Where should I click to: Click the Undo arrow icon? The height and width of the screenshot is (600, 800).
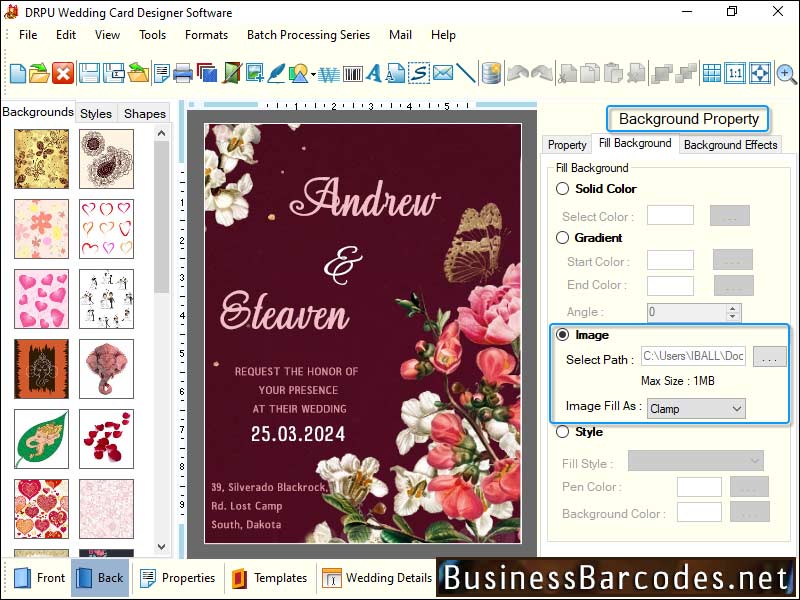[516, 72]
